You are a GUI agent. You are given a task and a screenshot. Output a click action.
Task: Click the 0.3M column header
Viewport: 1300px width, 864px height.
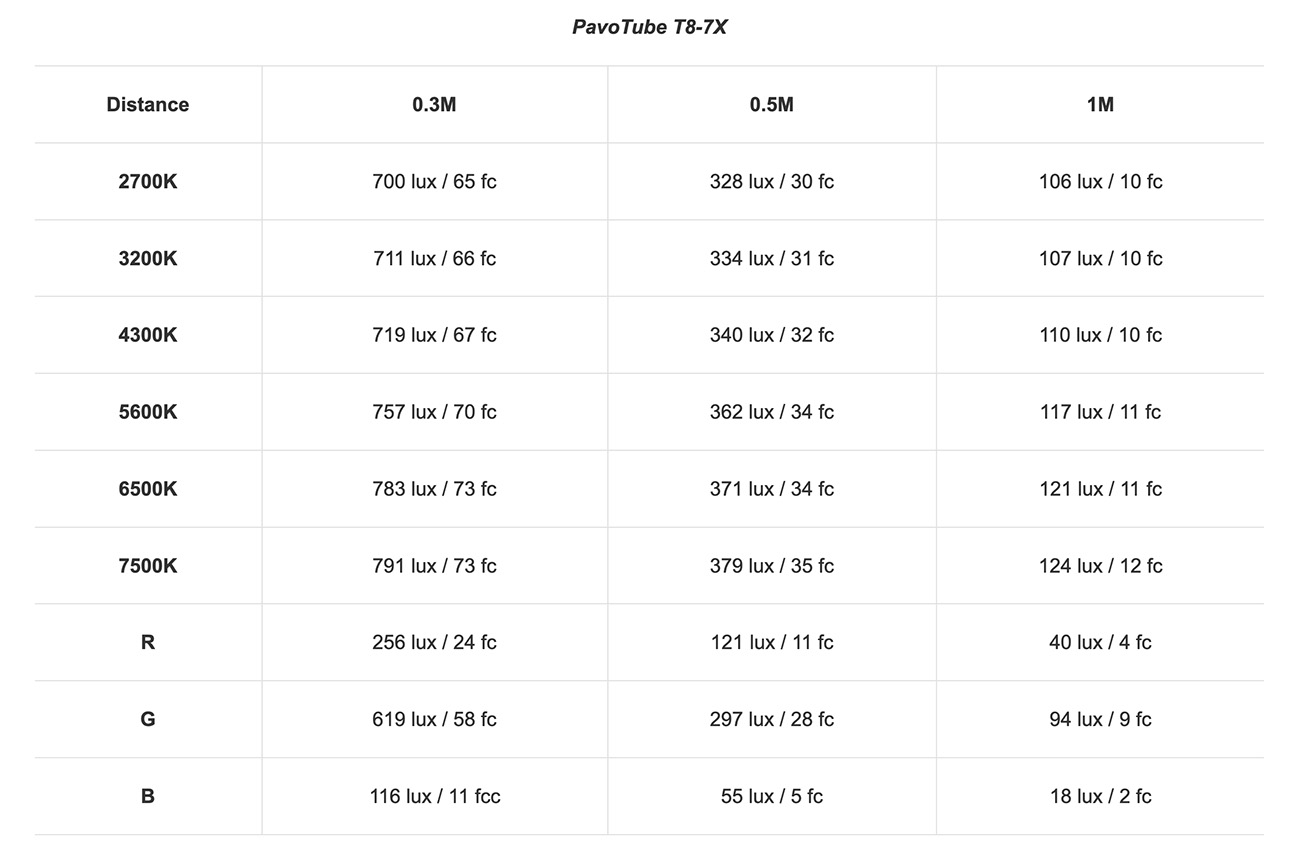click(434, 104)
